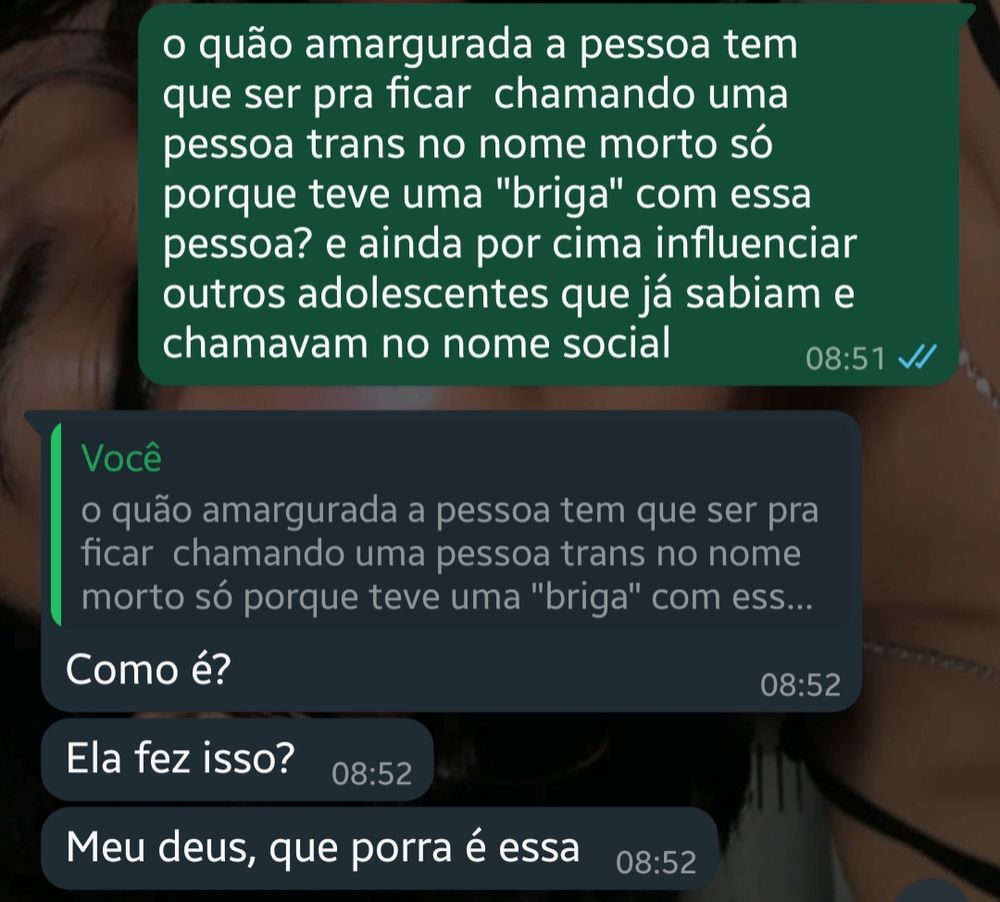Tap the blue double-check read receipt icon
1000x902 pixels.
pyautogui.click(x=918, y=357)
